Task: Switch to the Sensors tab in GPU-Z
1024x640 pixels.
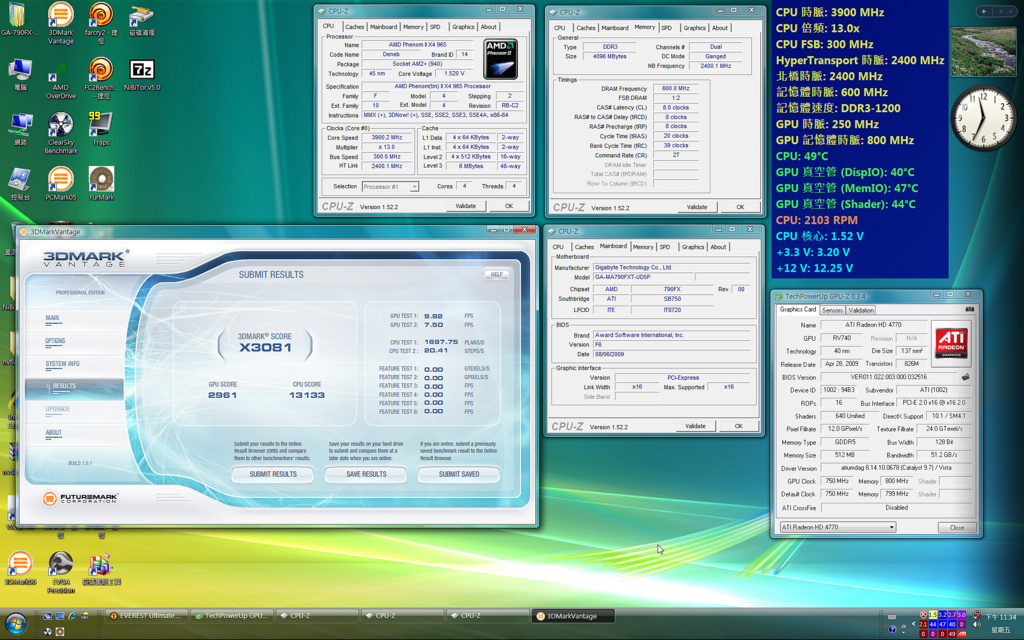Action: tap(832, 310)
